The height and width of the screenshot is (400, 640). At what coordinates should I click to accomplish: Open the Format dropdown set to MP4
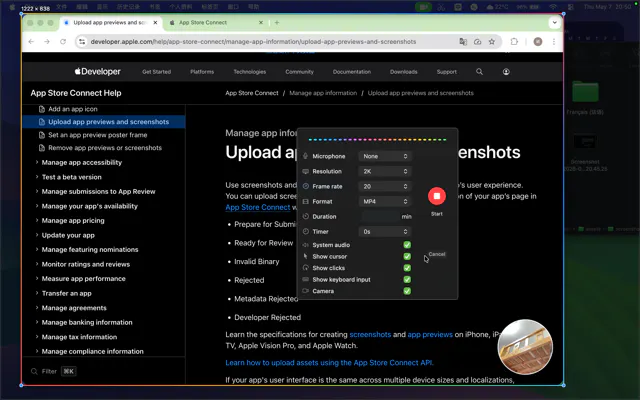point(385,202)
